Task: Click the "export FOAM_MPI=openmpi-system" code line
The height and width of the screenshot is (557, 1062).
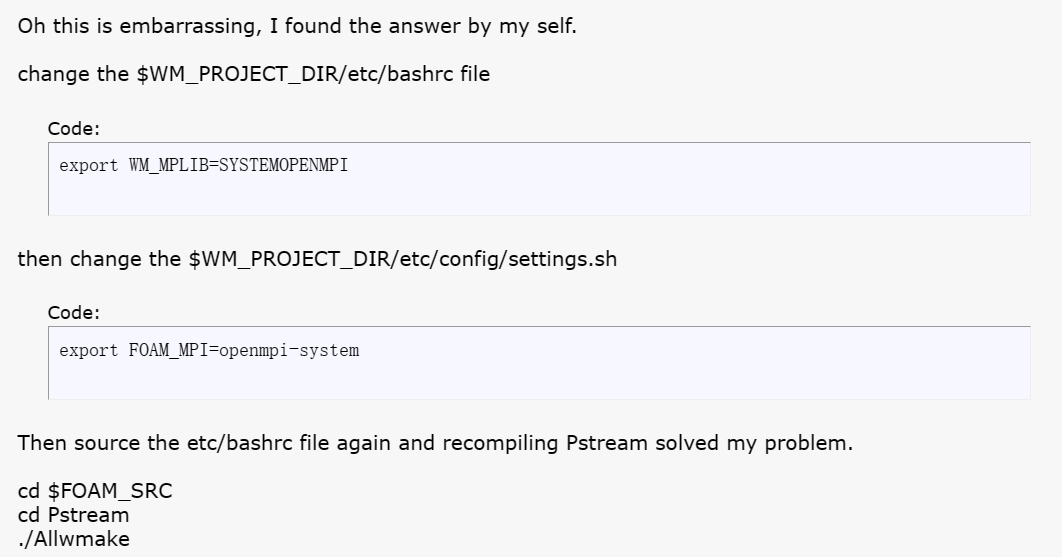Action: (x=209, y=350)
